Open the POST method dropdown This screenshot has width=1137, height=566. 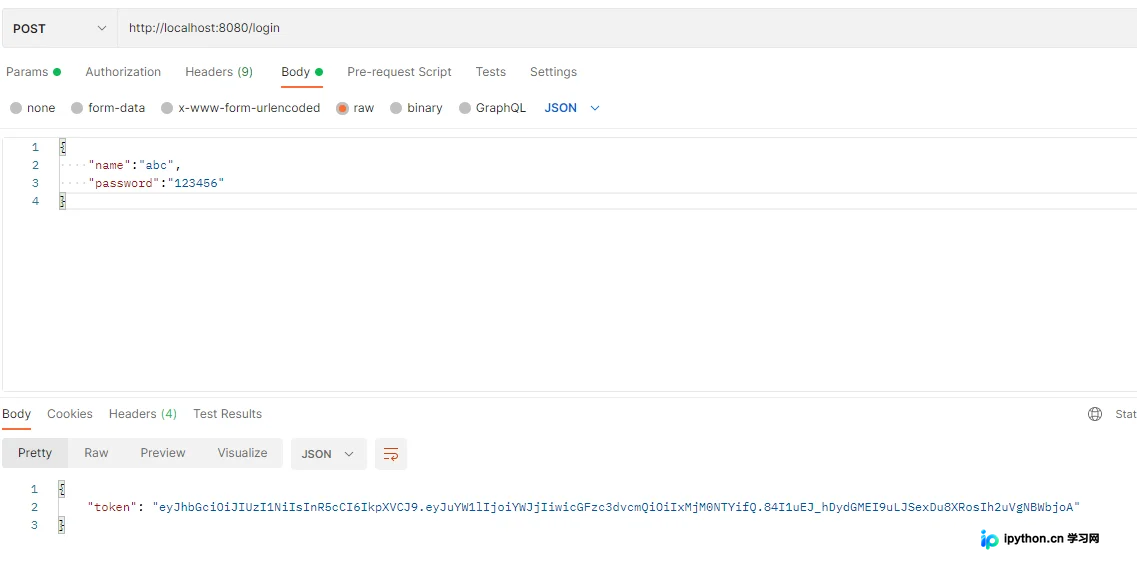click(59, 28)
